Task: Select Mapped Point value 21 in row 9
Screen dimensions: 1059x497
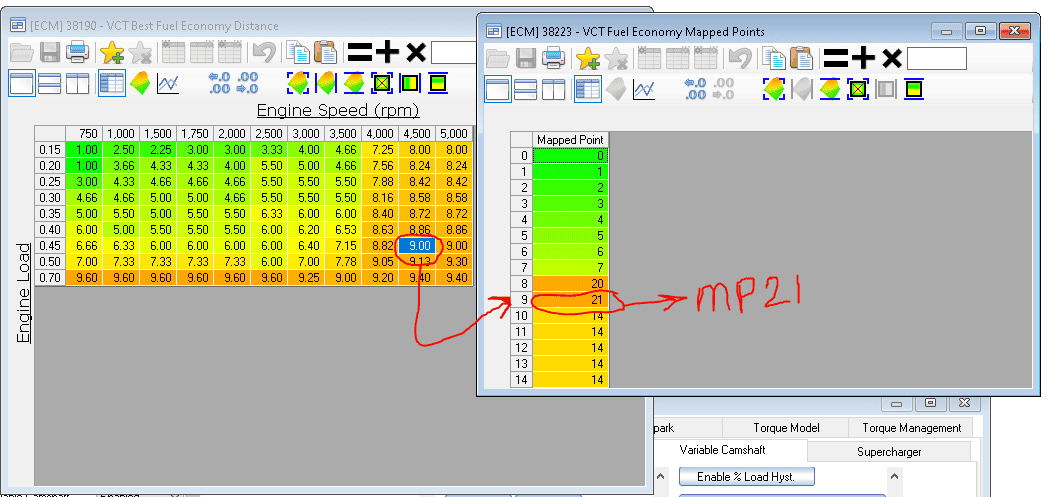Action: click(x=571, y=299)
